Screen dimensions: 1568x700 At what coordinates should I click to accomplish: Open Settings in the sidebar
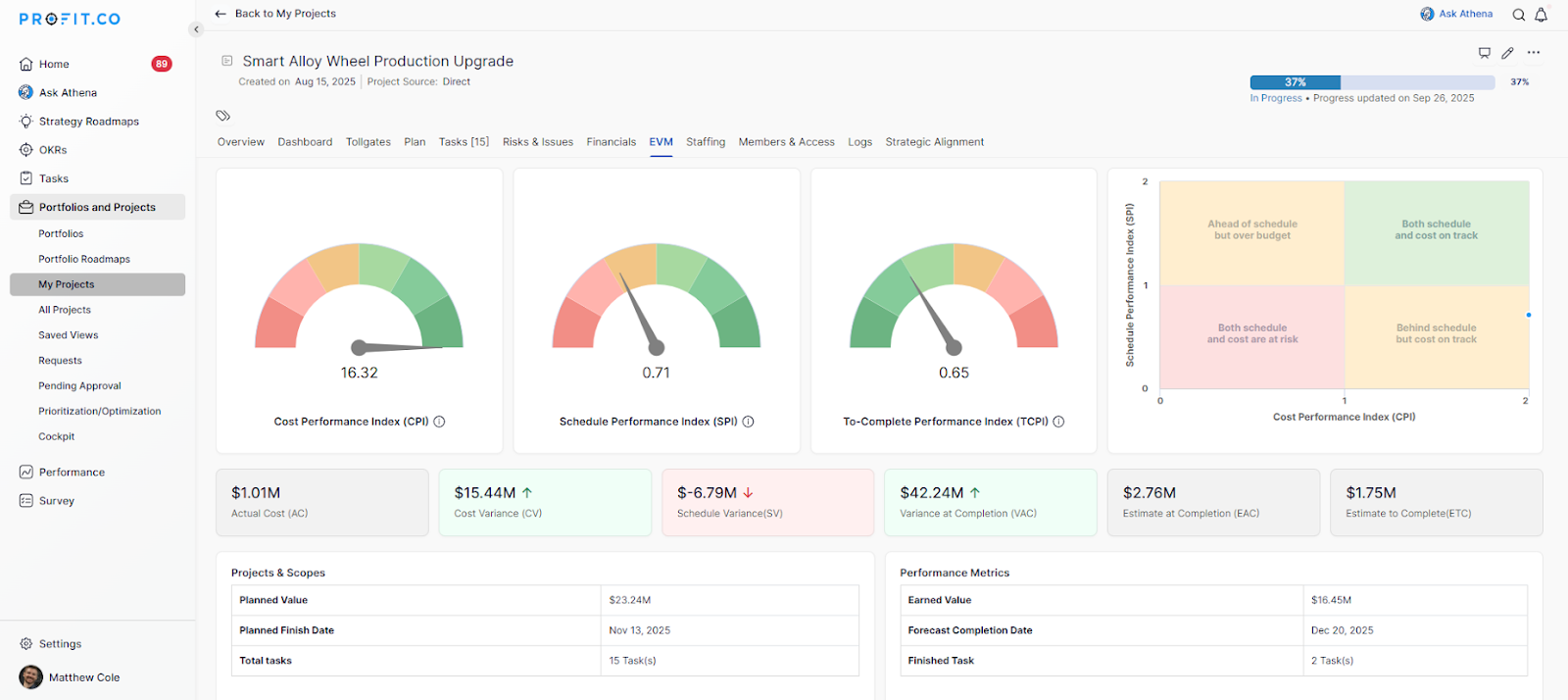[x=60, y=644]
